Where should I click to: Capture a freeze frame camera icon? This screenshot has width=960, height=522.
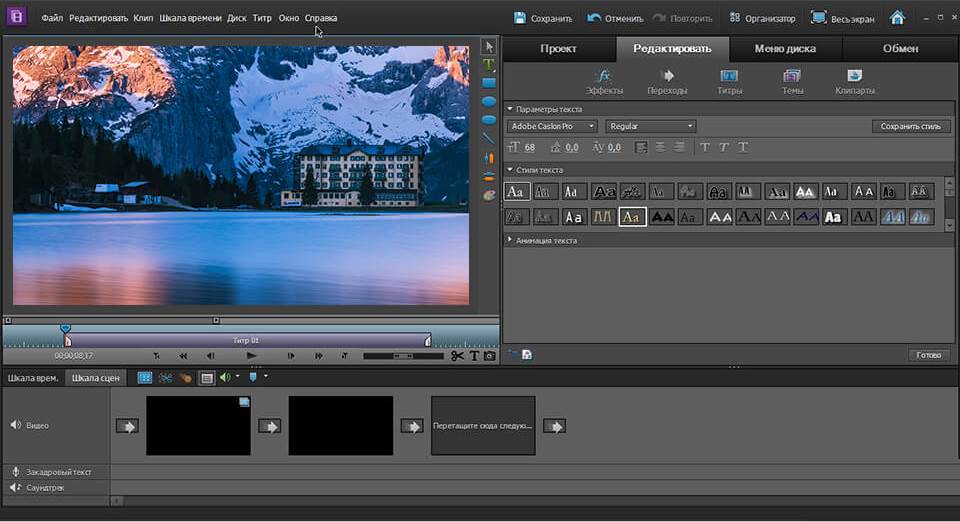tap(489, 356)
